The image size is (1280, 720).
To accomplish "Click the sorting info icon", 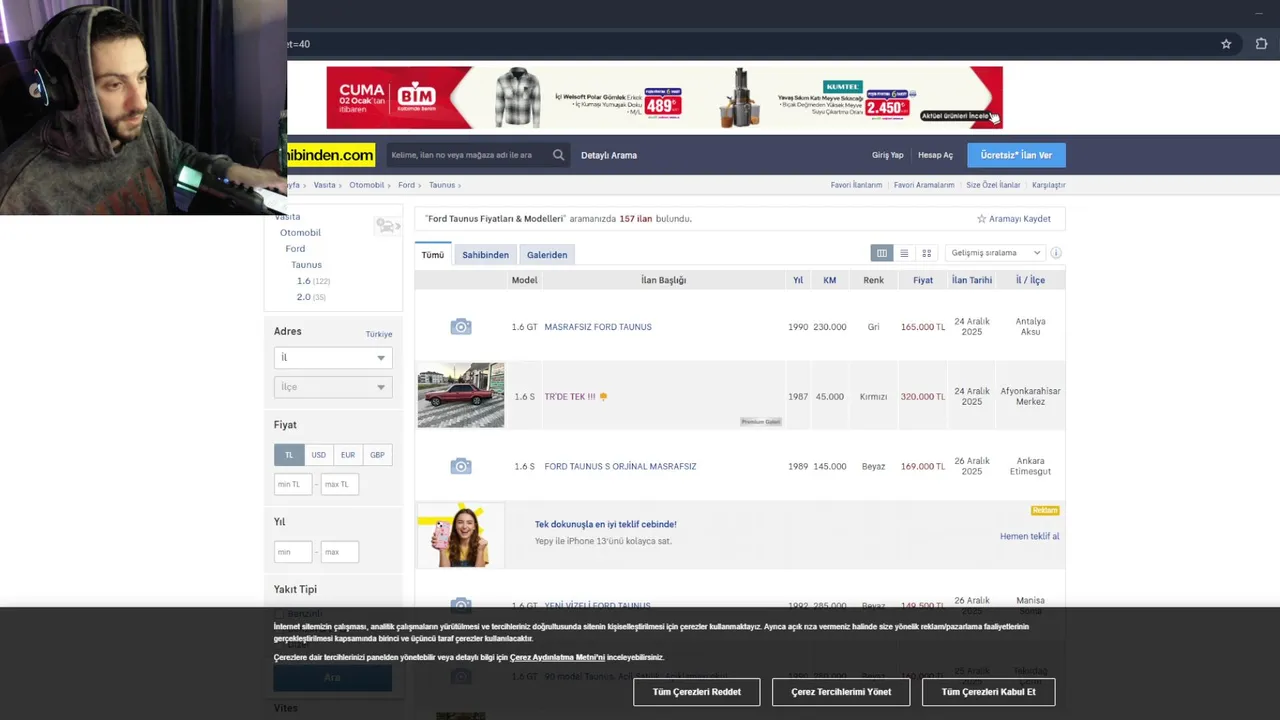I will 1056,253.
